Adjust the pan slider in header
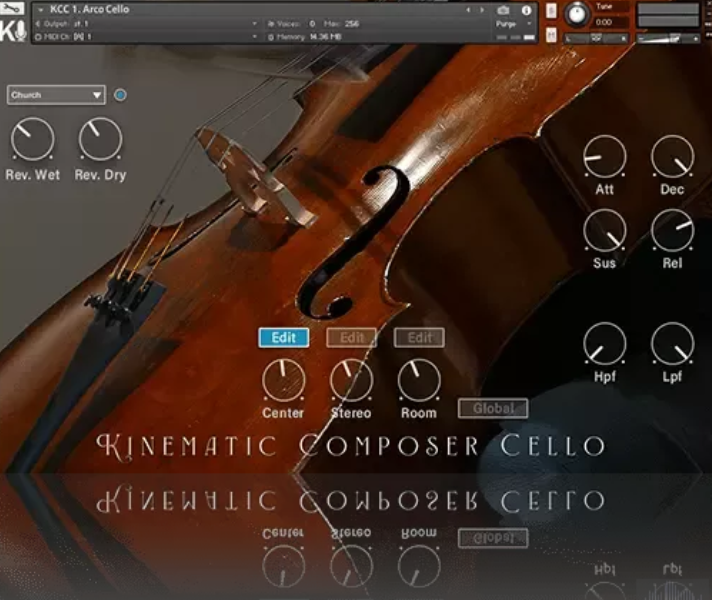 (x=597, y=39)
